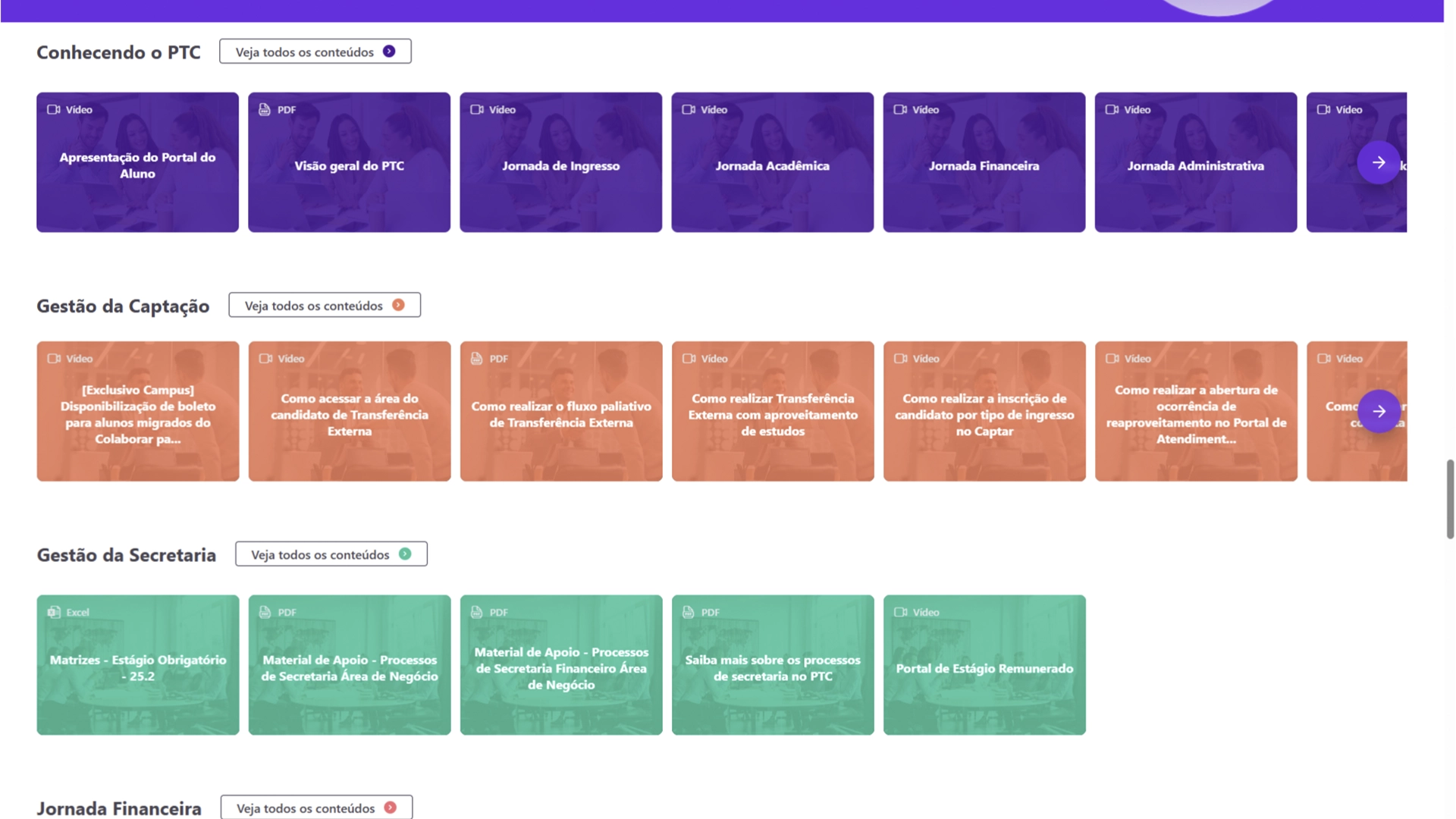Open Veja todos os conteúdos for Conhecendo o PTC
The width and height of the screenshot is (1456, 819).
click(315, 52)
